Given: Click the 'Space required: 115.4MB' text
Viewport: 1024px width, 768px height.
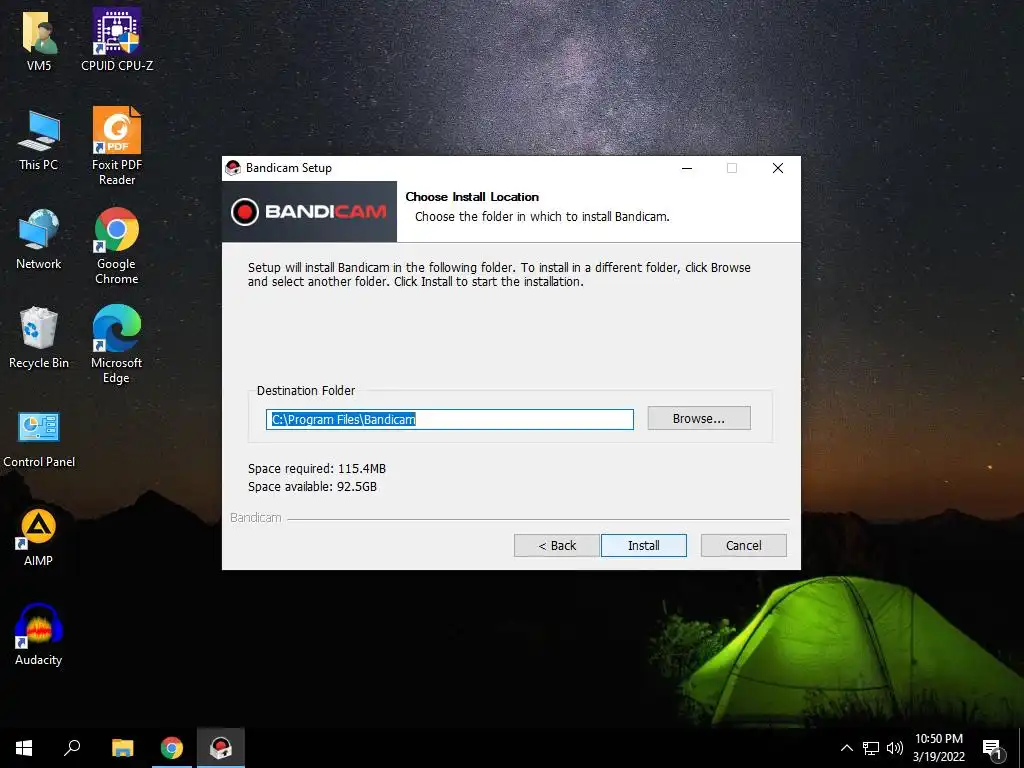Looking at the screenshot, I should (x=317, y=468).
